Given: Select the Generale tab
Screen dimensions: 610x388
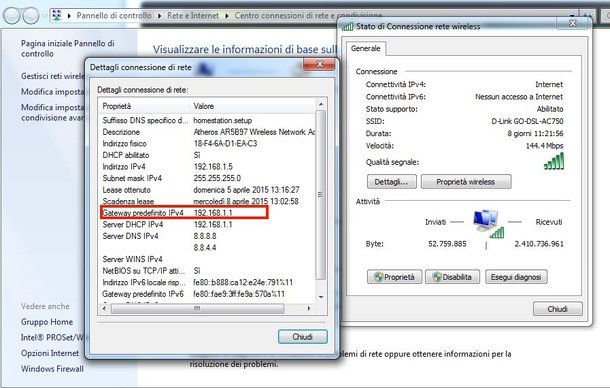Looking at the screenshot, I should [366, 48].
